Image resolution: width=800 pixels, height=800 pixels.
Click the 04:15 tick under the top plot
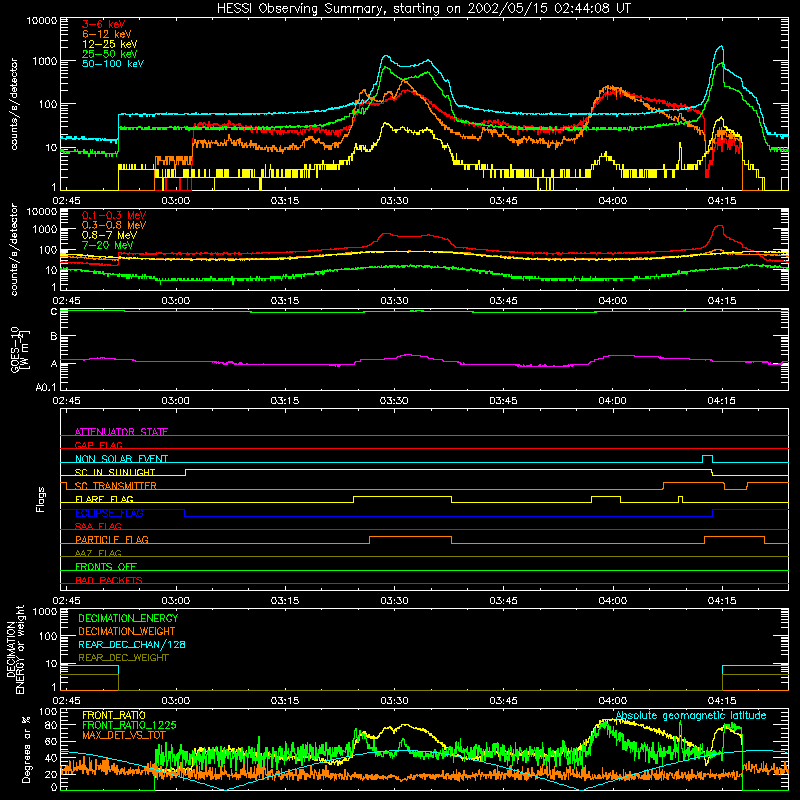(x=721, y=201)
